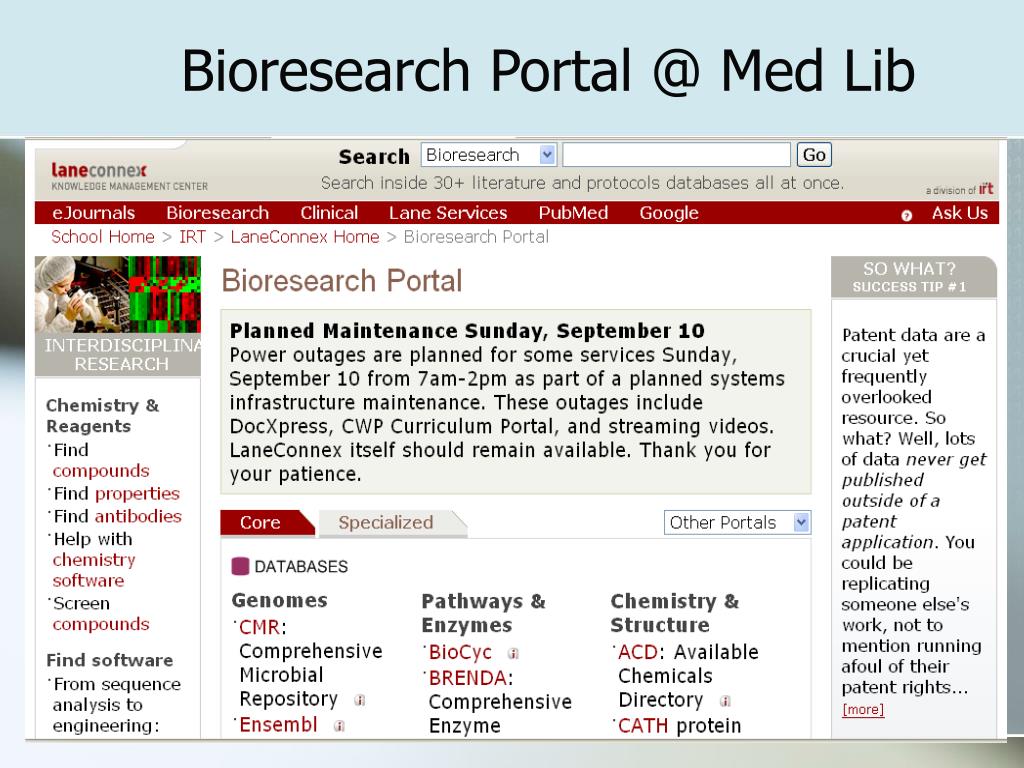This screenshot has width=1024, height=768.
Task: Open the BioCyc database link
Action: point(460,652)
